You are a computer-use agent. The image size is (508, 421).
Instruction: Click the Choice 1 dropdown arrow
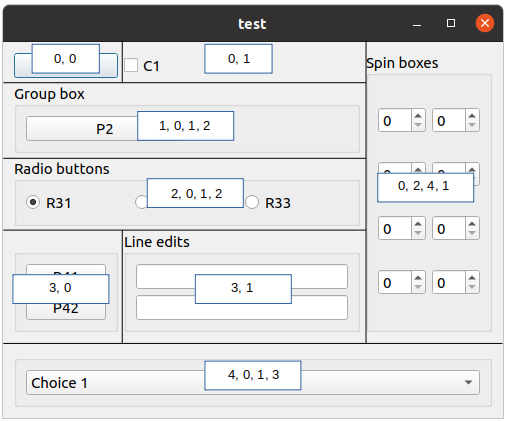pyautogui.click(x=468, y=382)
